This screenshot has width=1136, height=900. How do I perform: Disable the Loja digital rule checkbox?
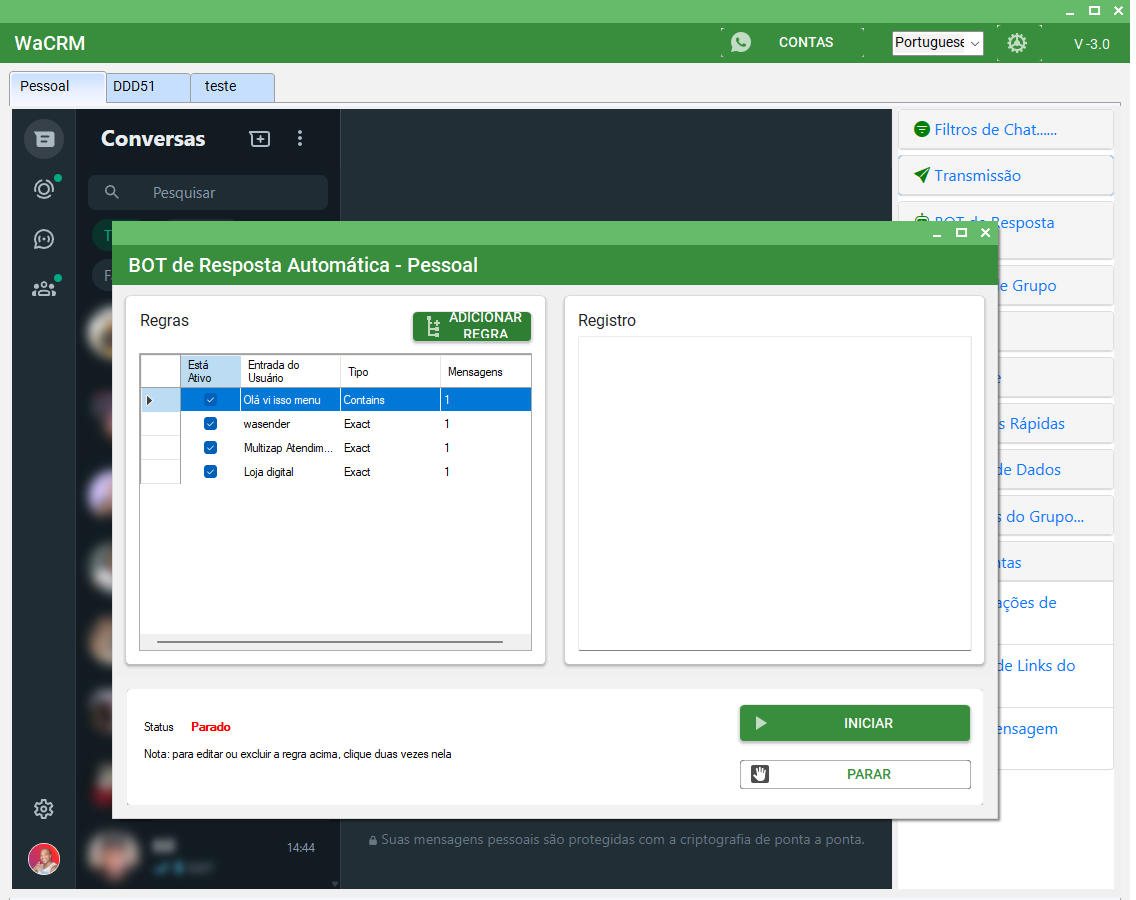point(210,472)
